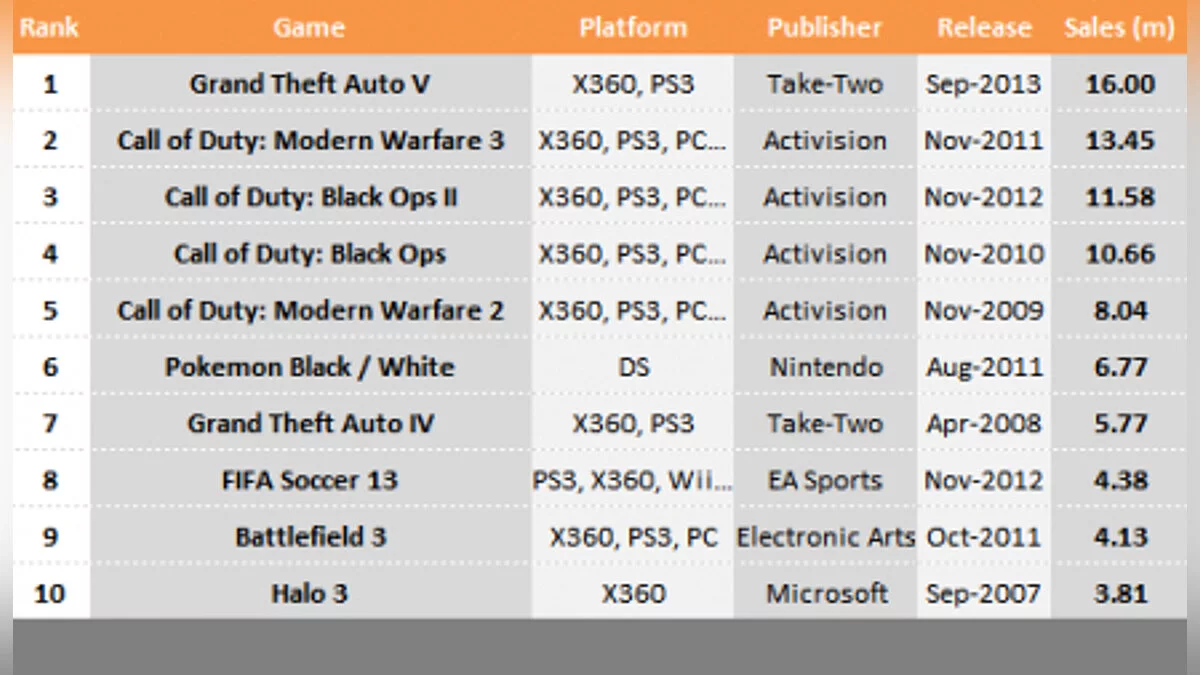This screenshot has width=1200, height=675.
Task: Click the Pokemon Black / White cell
Action: point(310,367)
